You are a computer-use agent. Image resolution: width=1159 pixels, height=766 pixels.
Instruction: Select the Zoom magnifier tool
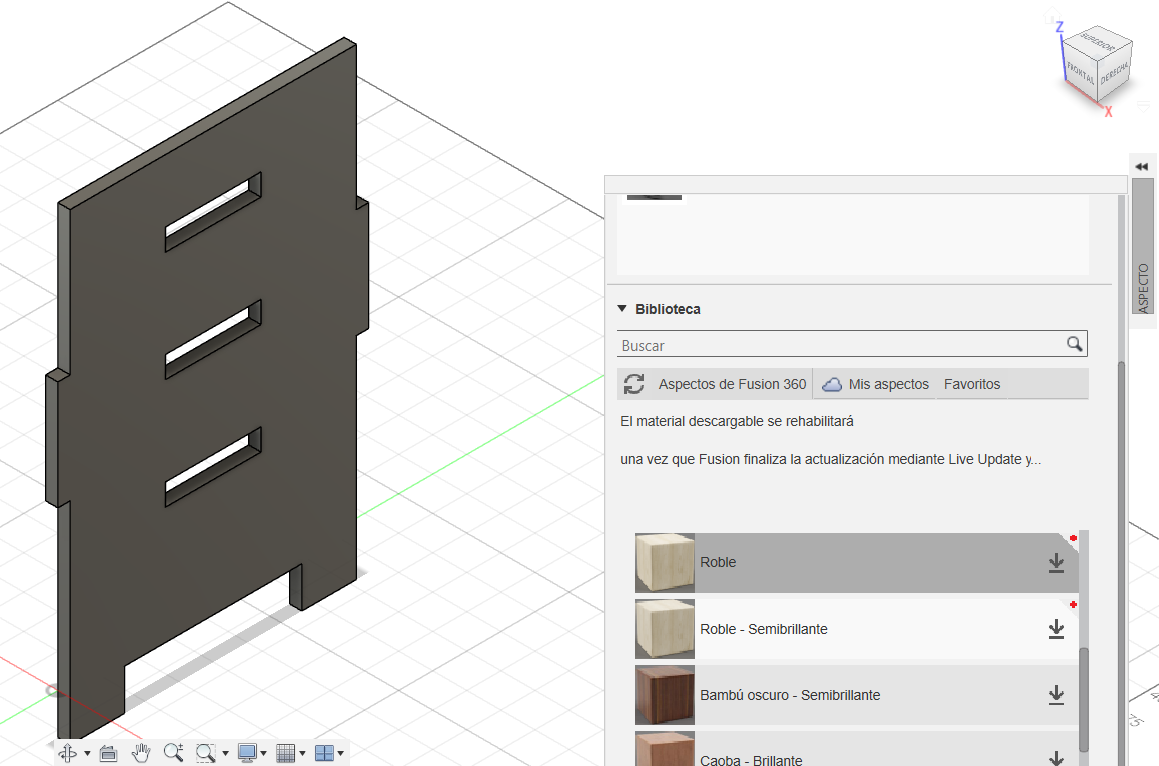[174, 753]
